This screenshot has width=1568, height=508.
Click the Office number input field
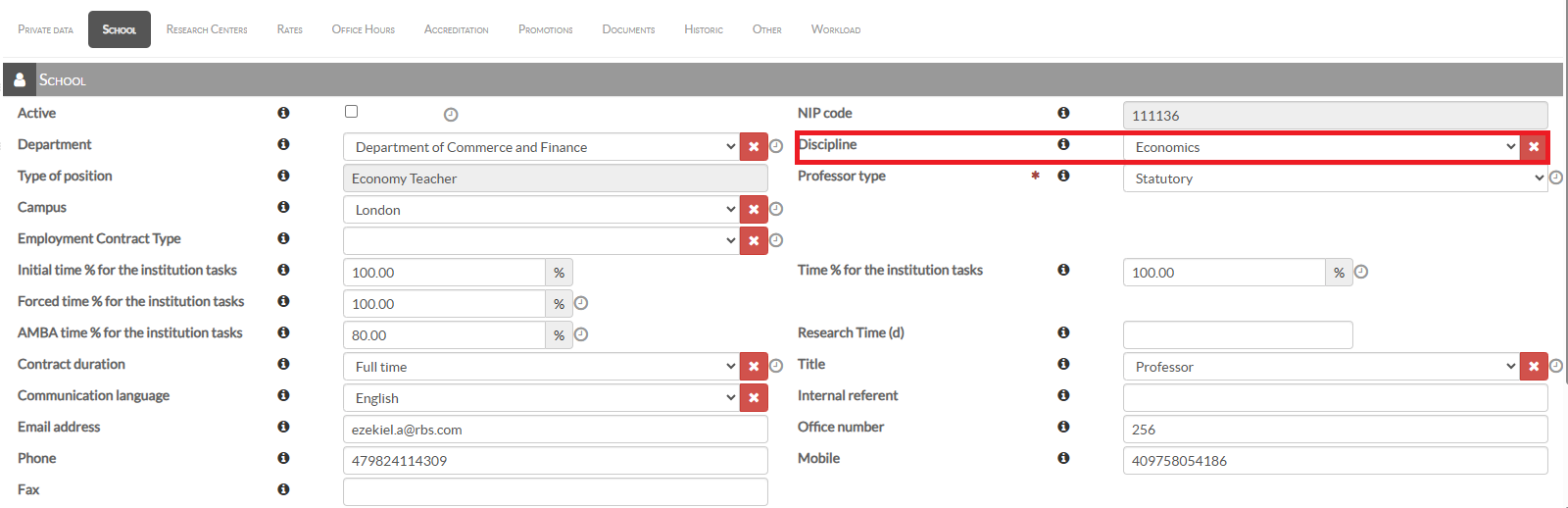[x=1334, y=430]
